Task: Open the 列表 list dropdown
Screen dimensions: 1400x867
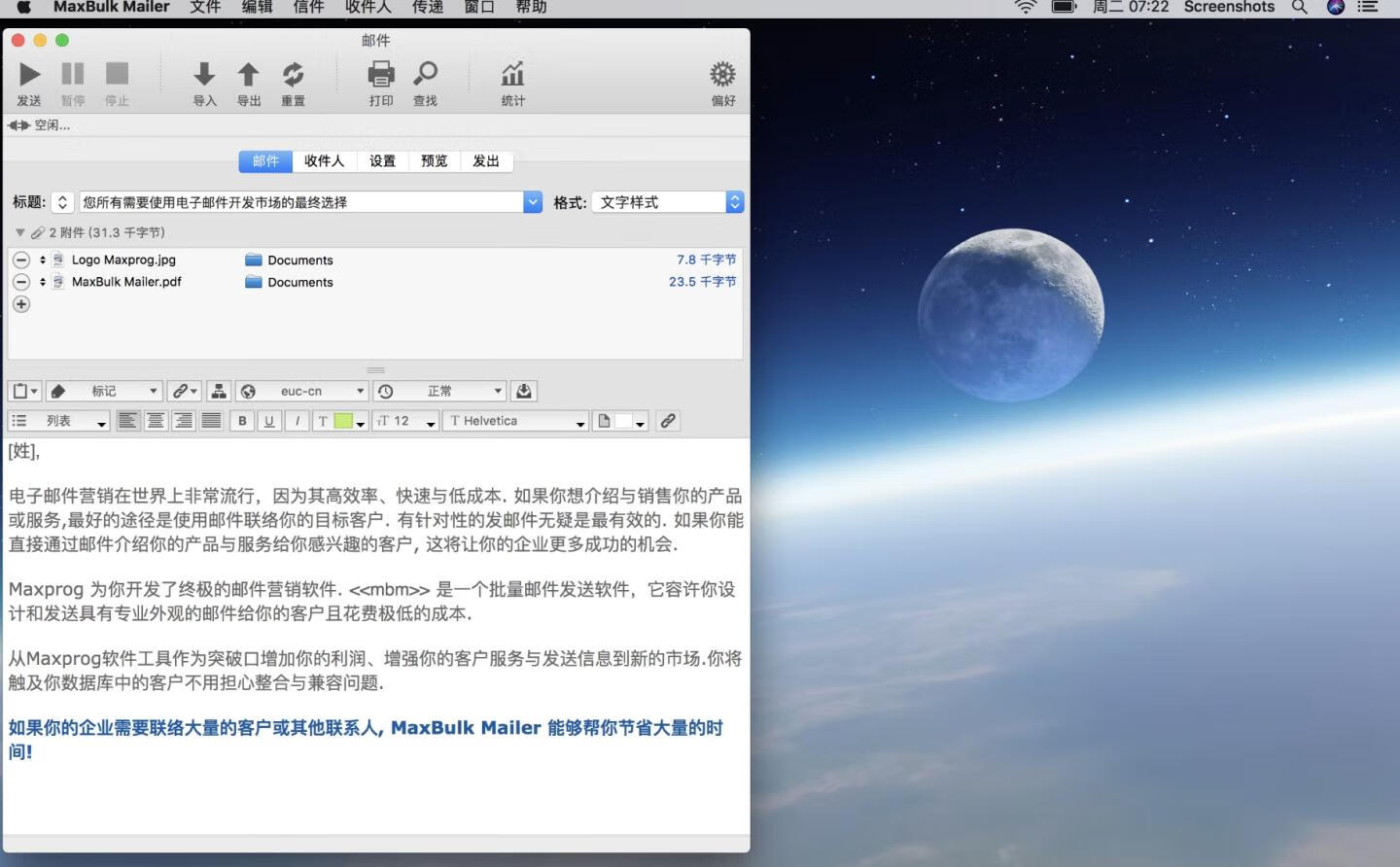Action: point(58,421)
